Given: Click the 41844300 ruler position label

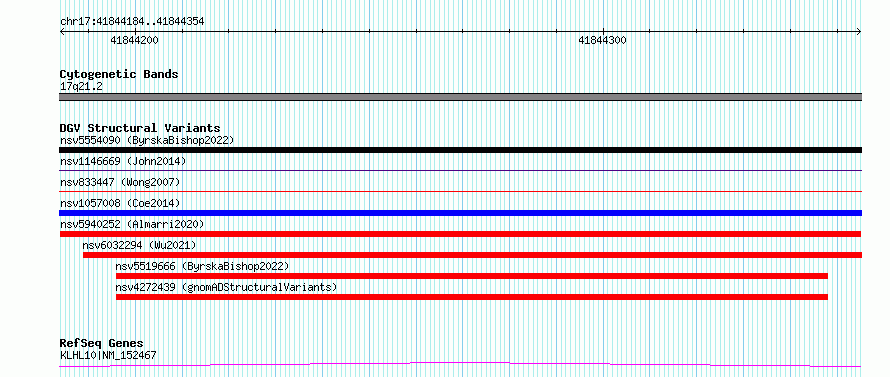Looking at the screenshot, I should coord(602,40).
